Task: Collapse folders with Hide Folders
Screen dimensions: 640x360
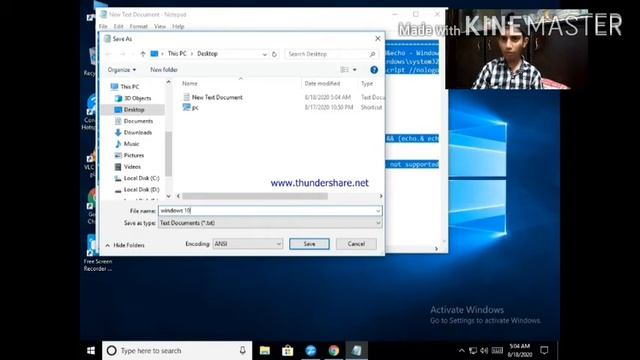Action: point(125,245)
